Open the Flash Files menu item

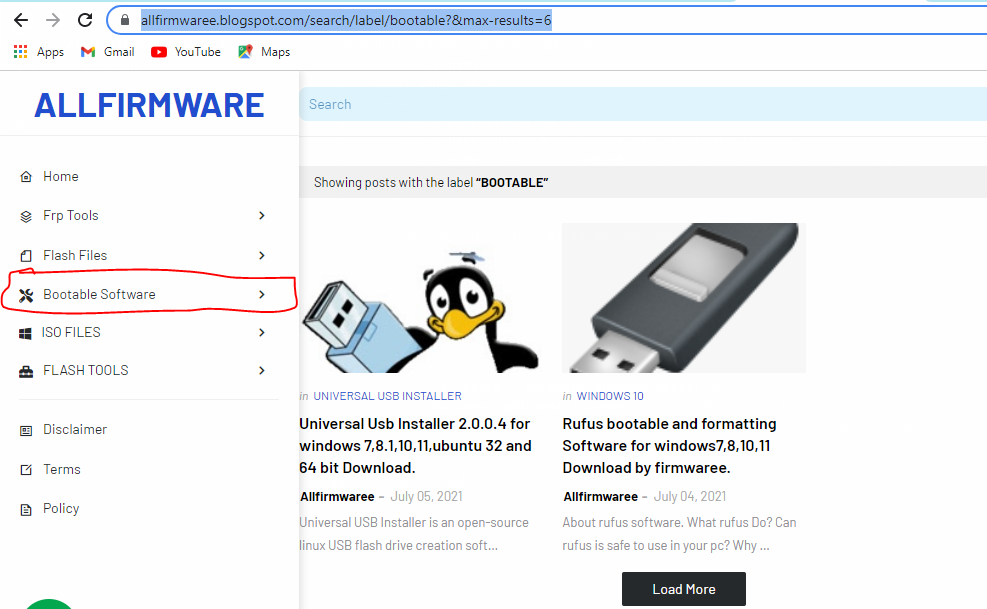coord(75,255)
